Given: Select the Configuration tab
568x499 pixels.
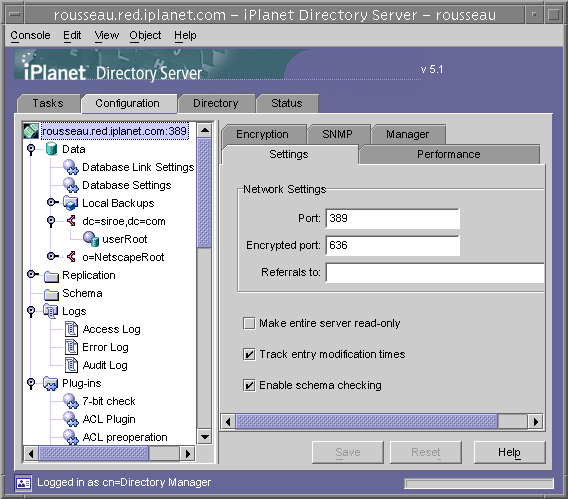Looking at the screenshot, I should (128, 104).
